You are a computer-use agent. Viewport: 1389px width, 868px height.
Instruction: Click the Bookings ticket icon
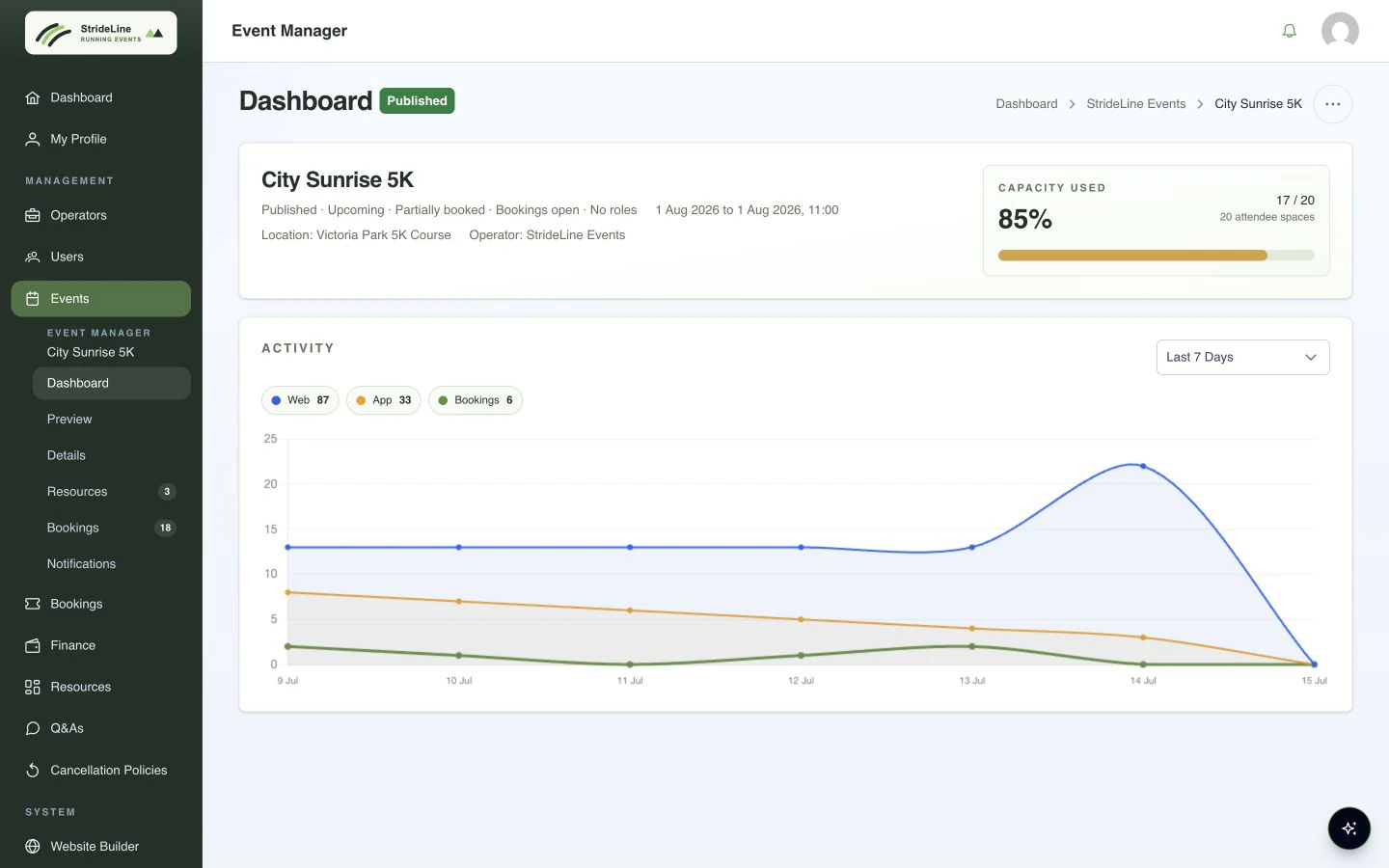33,604
